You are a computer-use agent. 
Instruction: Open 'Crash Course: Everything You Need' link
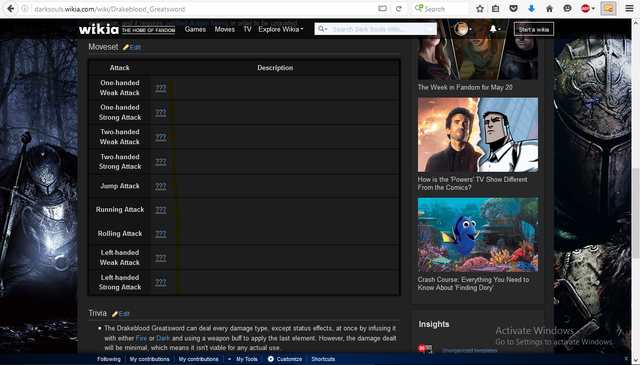[473, 284]
